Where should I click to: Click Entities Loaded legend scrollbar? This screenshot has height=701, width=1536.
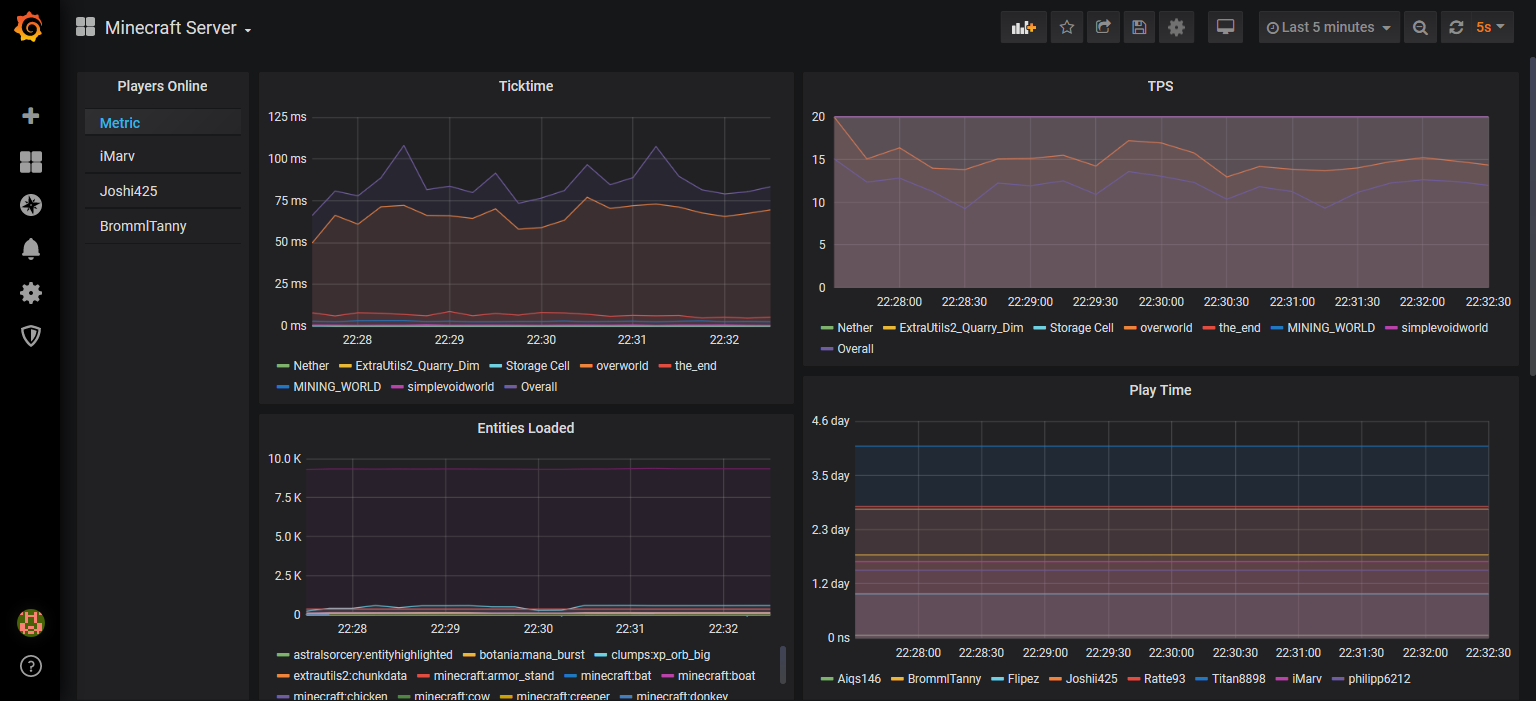[783, 664]
